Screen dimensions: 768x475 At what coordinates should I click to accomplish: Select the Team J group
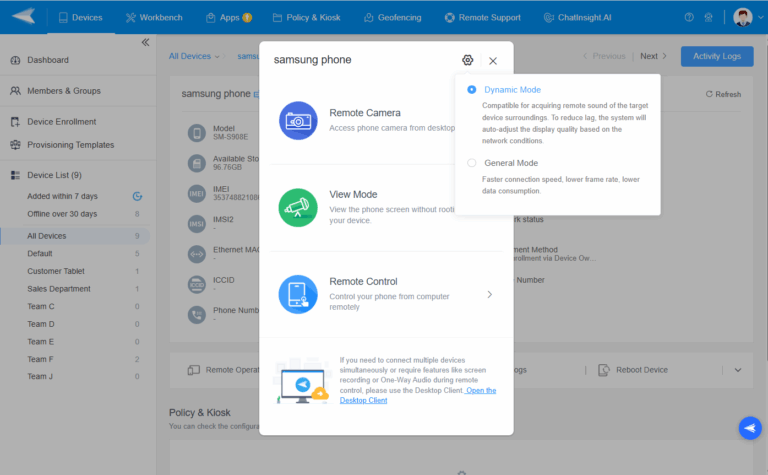[x=40, y=377]
